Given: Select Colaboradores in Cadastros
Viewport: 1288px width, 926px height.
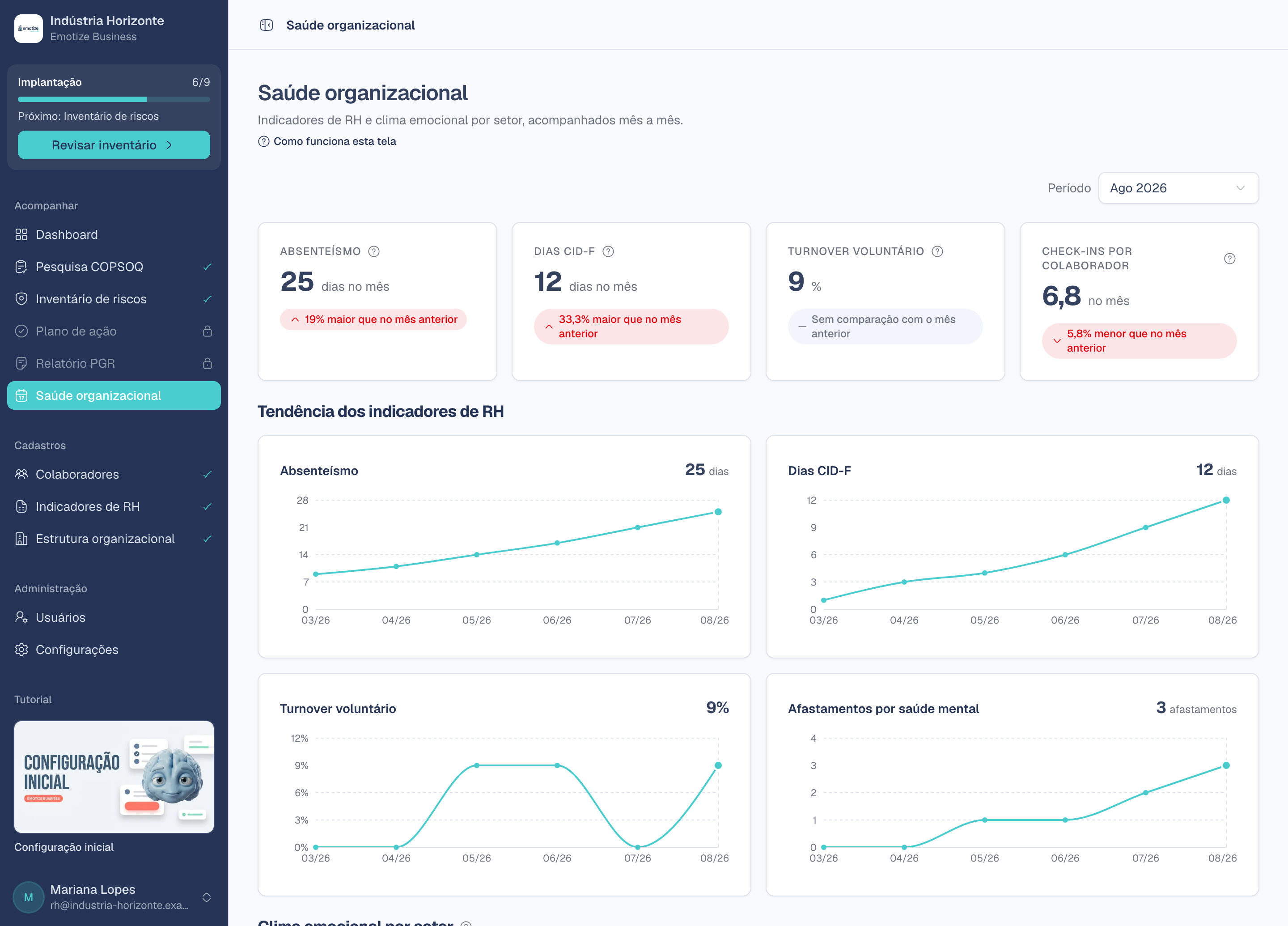Looking at the screenshot, I should [114, 474].
